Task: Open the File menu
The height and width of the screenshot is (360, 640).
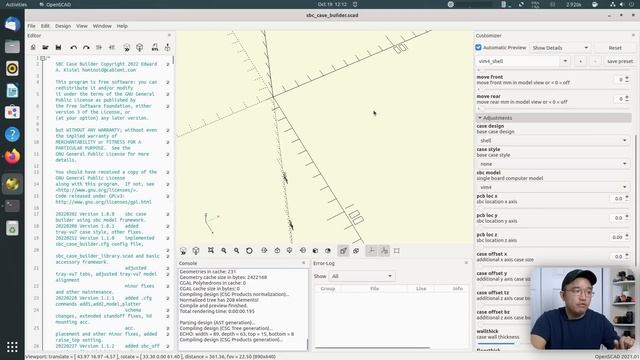Action: click(31, 26)
